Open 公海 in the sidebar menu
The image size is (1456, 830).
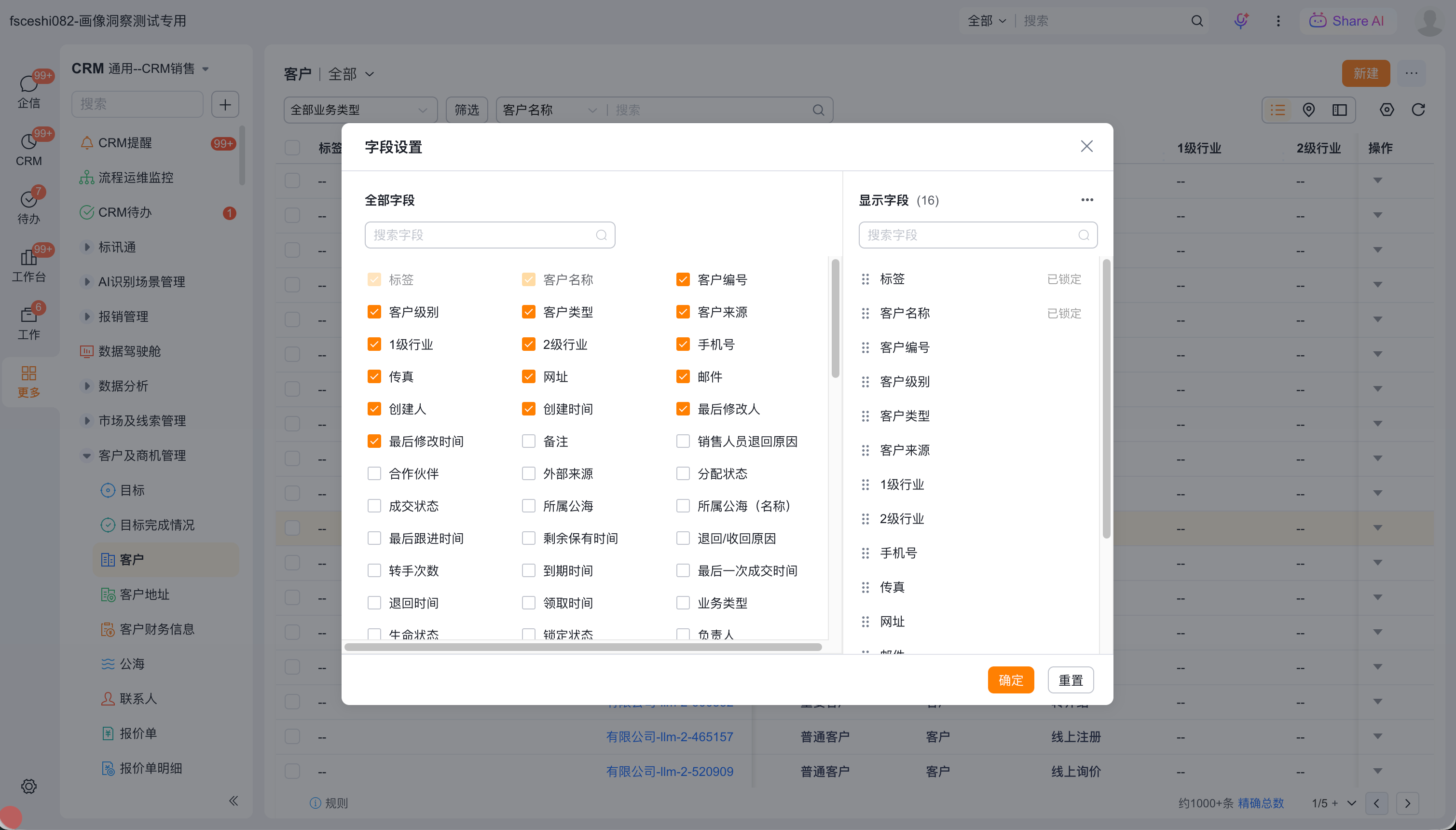[x=132, y=664]
